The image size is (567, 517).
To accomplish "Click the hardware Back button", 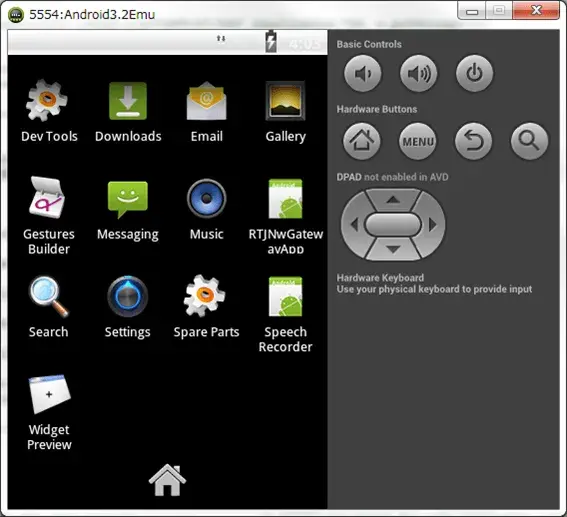I will 473,141.
